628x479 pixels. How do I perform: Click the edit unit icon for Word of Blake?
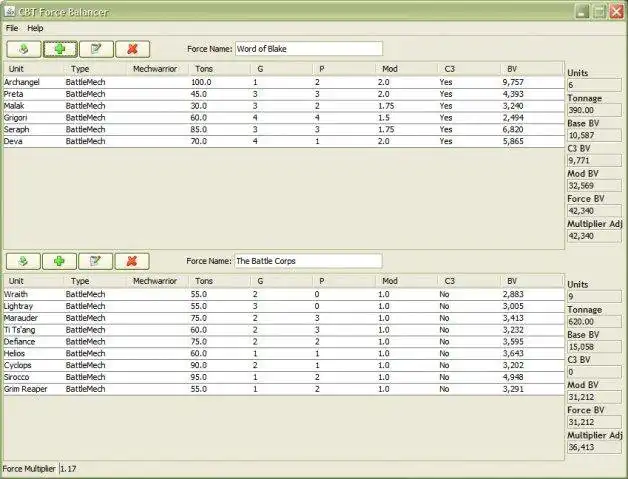[x=96, y=49]
